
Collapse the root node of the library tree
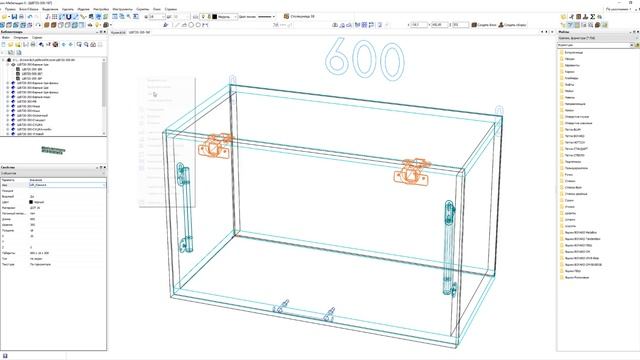click(x=3, y=60)
